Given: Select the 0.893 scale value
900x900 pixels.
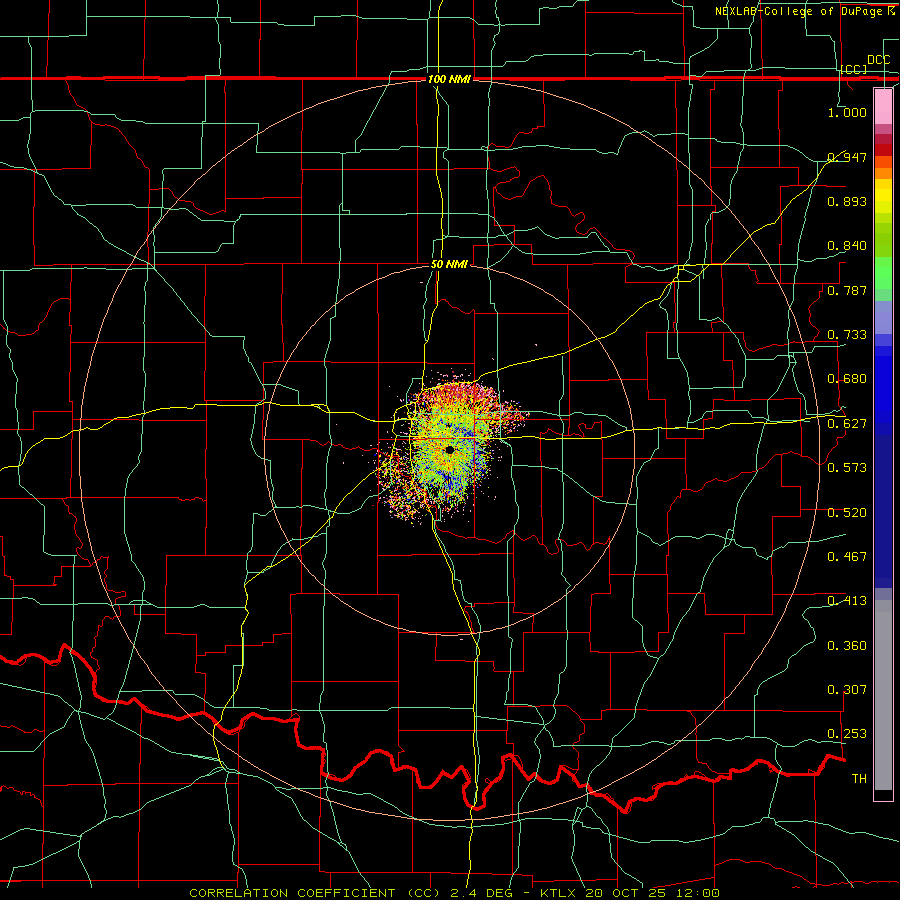Looking at the screenshot, I should point(847,201).
